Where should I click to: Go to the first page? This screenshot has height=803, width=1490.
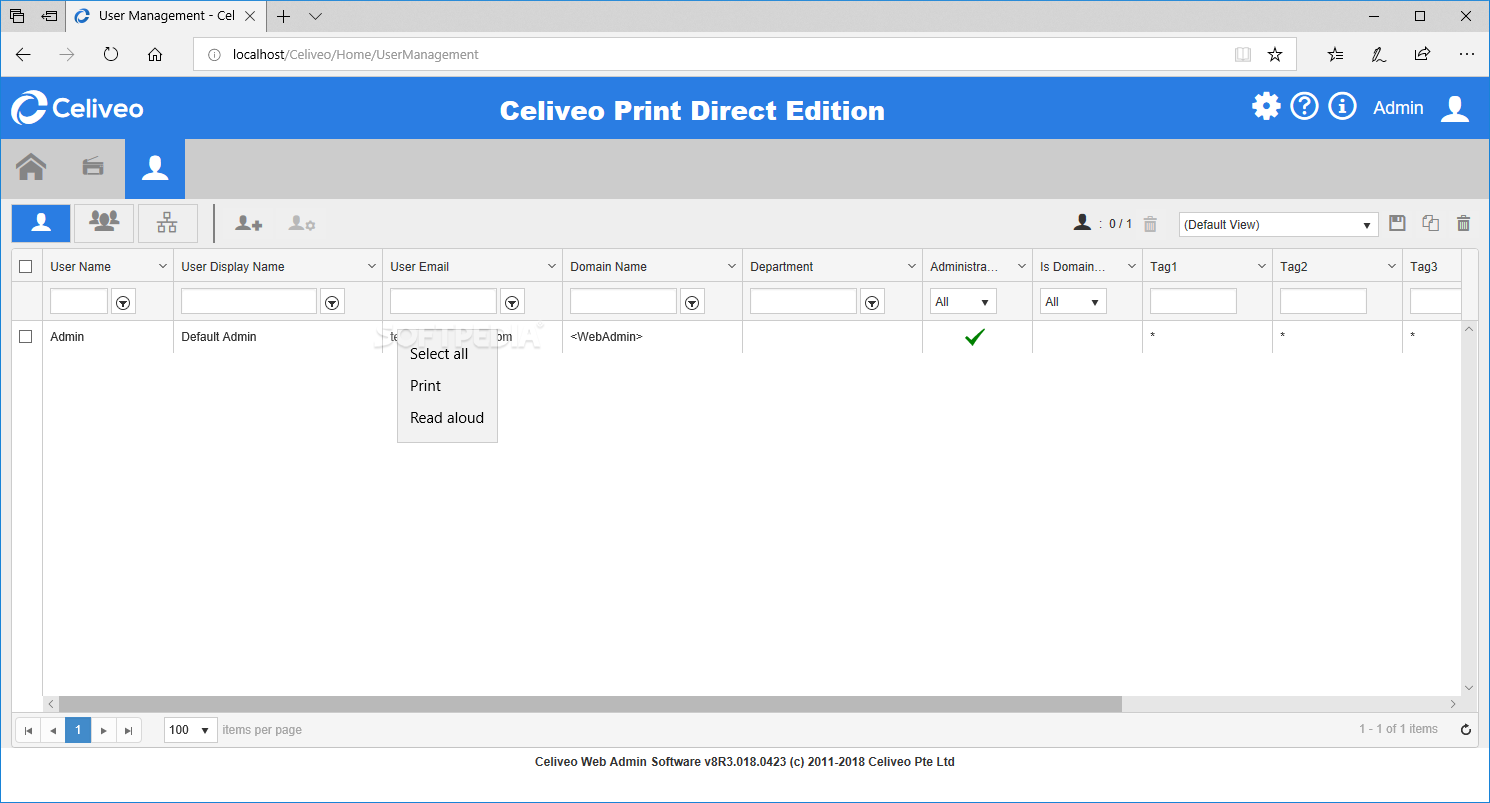pyautogui.click(x=28, y=730)
